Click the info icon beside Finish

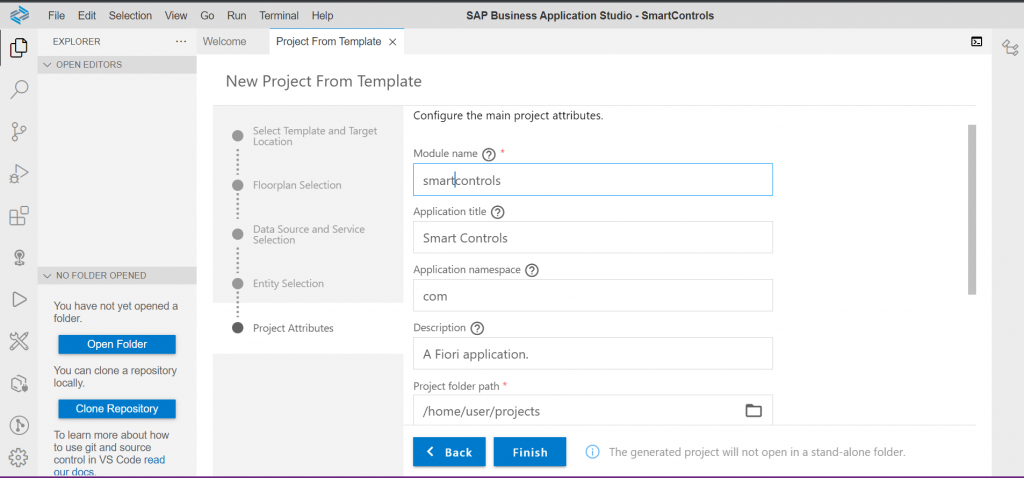coord(592,452)
